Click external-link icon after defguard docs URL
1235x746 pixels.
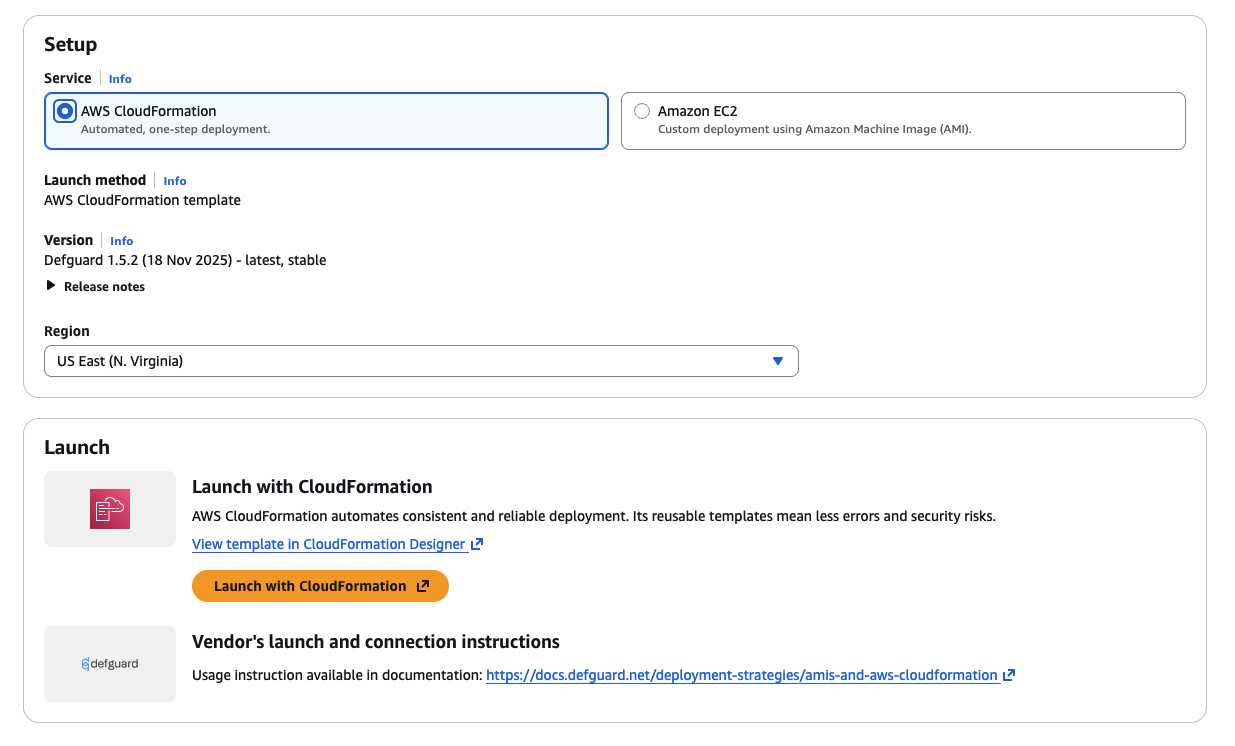[x=1009, y=675]
